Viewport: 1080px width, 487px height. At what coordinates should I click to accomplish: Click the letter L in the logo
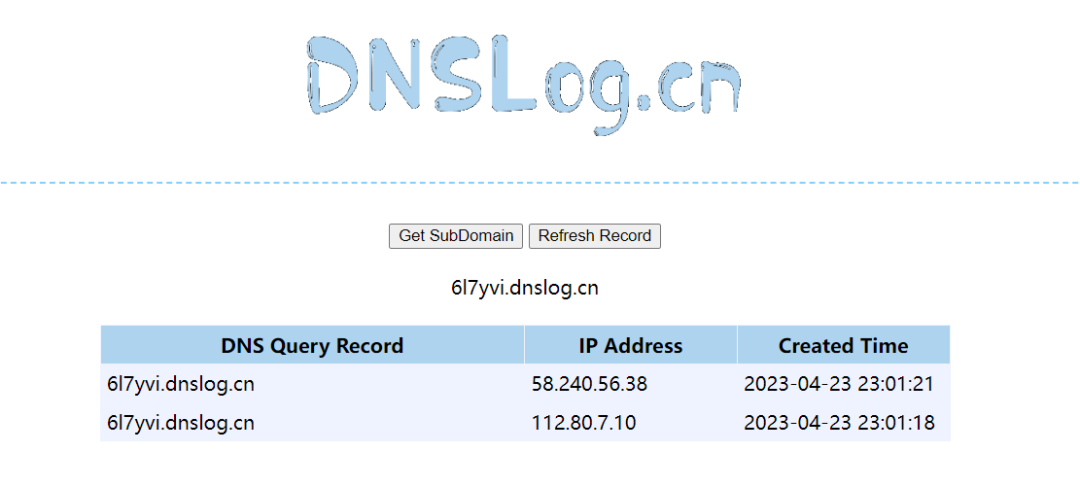pos(513,75)
